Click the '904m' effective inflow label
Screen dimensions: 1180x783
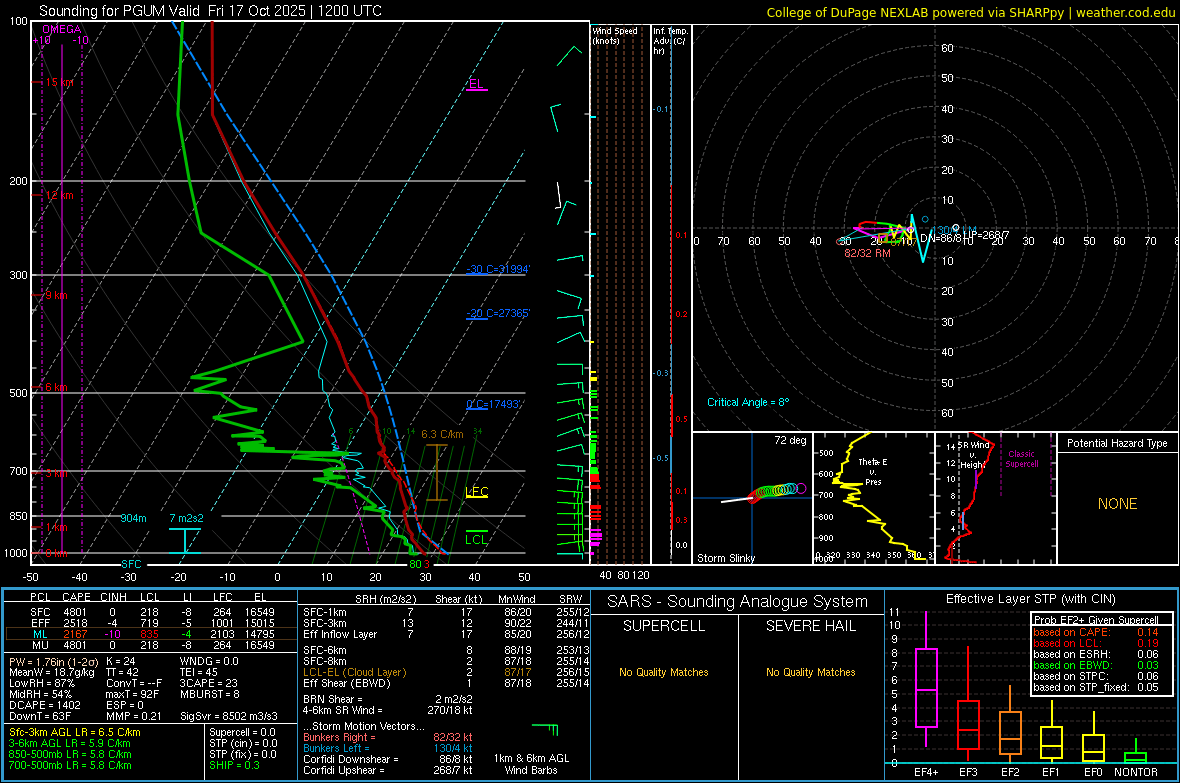tap(133, 518)
